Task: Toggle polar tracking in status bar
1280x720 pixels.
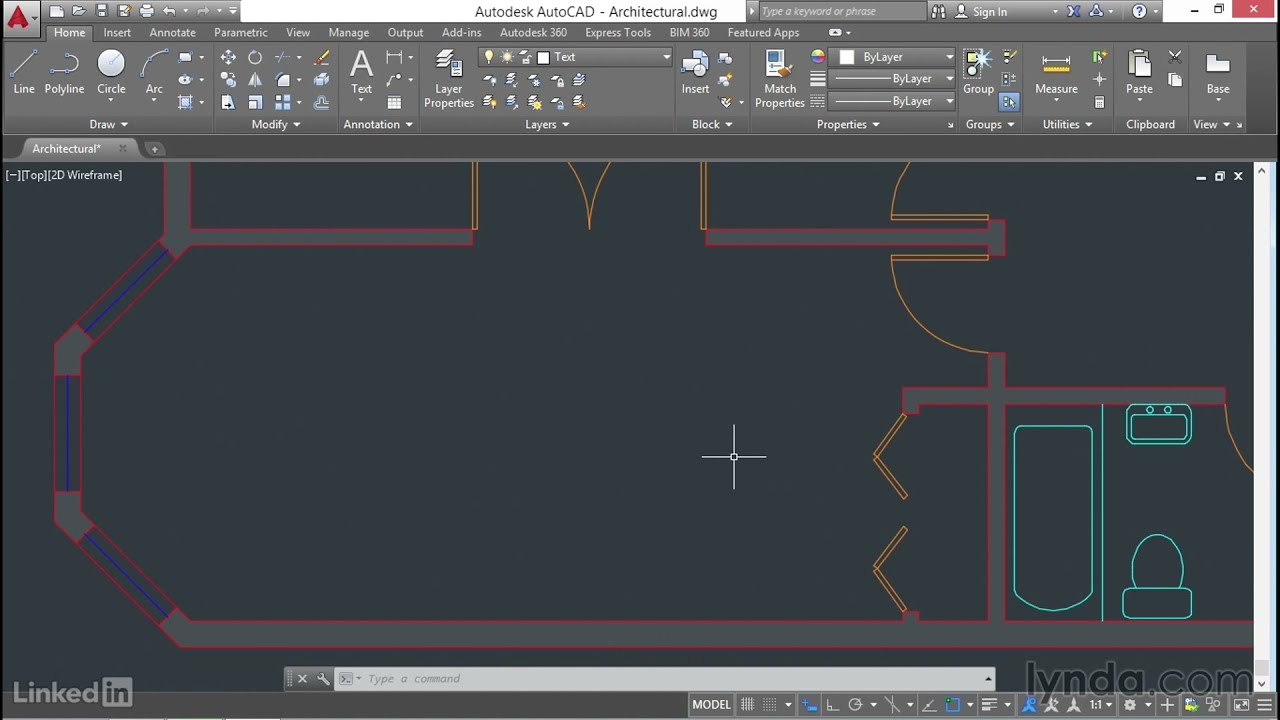Action: tap(855, 705)
